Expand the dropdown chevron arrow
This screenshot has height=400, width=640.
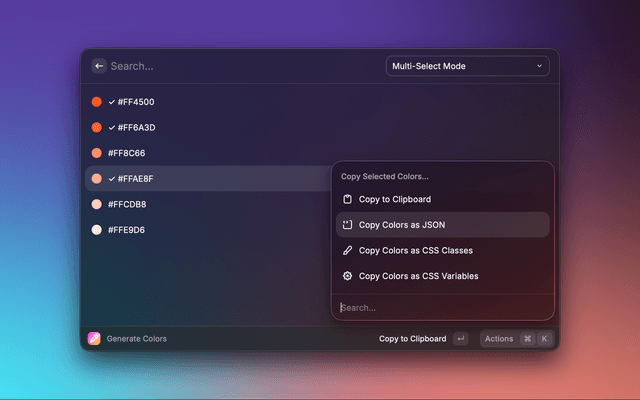point(539,66)
